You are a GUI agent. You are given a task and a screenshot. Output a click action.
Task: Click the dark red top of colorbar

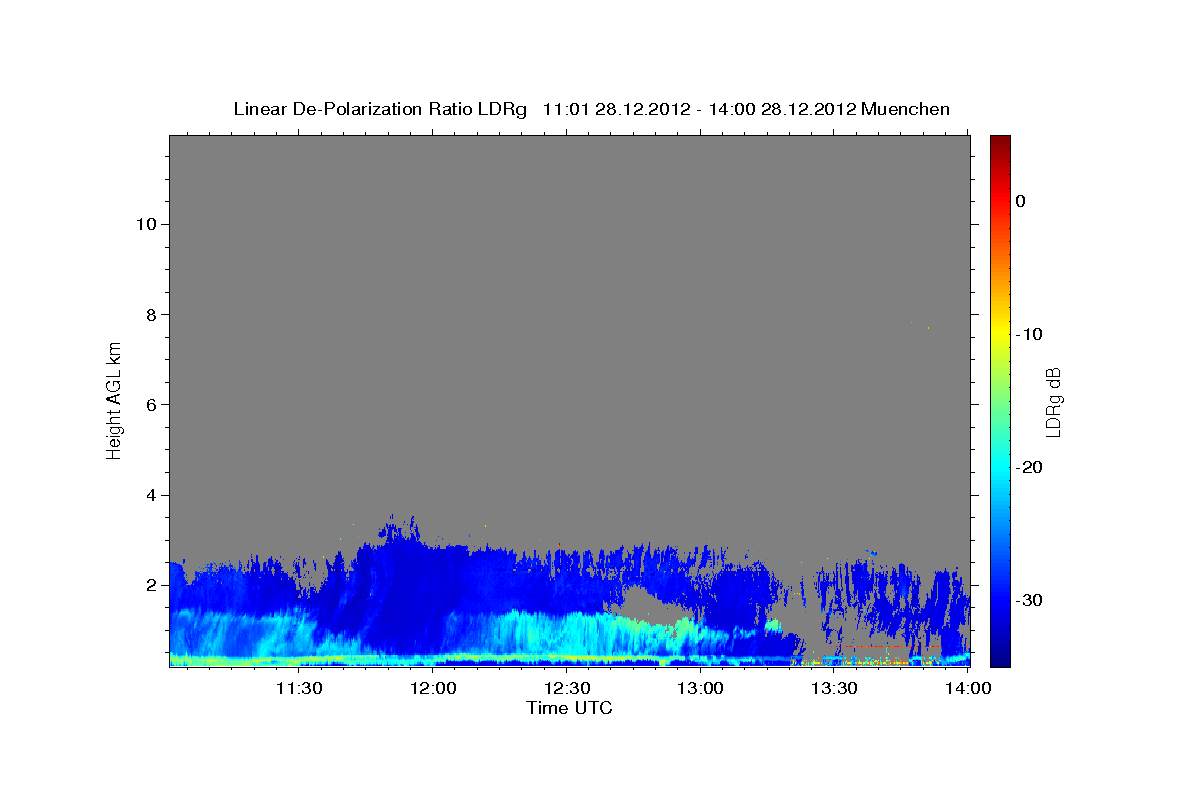(x=1000, y=145)
